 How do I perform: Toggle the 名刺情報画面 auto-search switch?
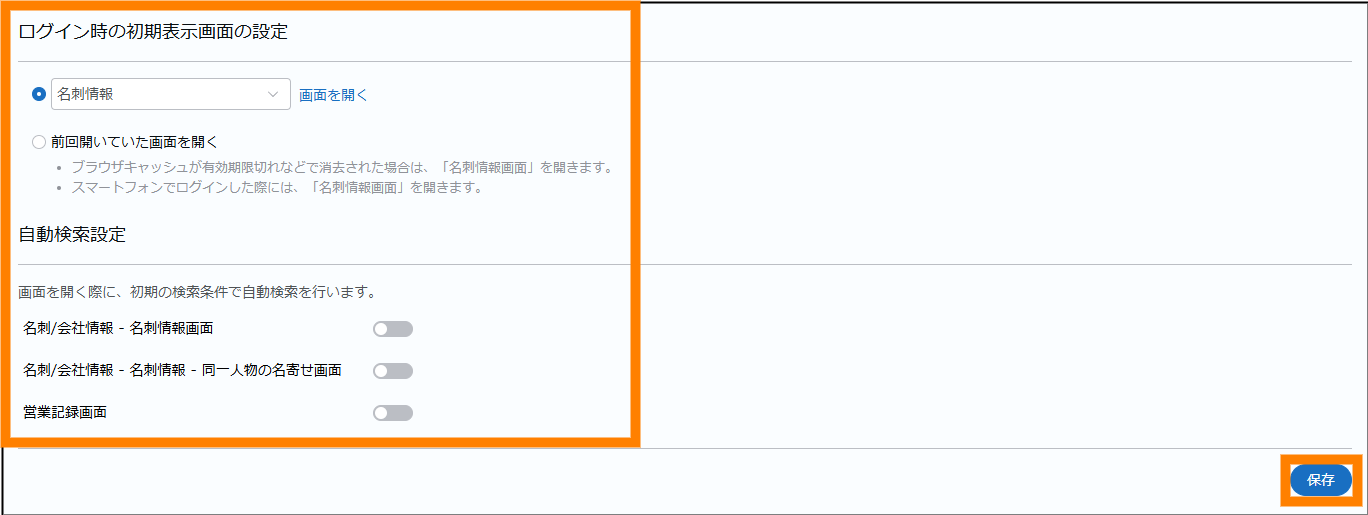(x=393, y=329)
